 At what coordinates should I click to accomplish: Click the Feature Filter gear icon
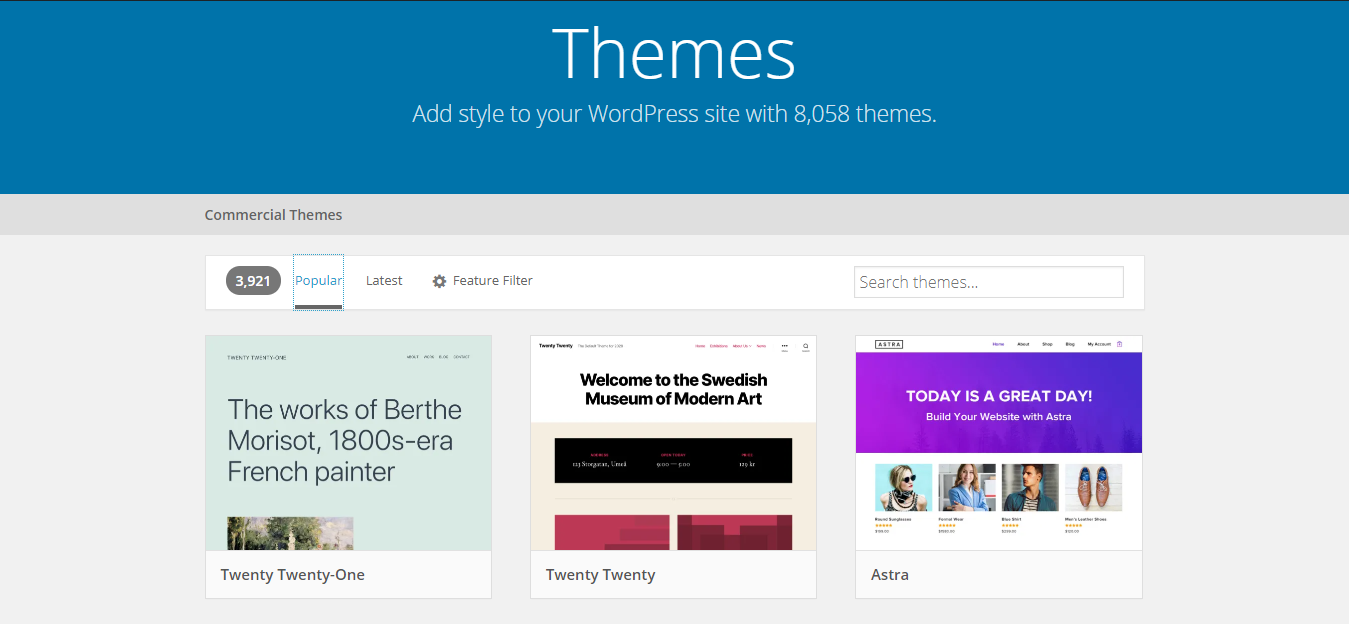(x=439, y=281)
